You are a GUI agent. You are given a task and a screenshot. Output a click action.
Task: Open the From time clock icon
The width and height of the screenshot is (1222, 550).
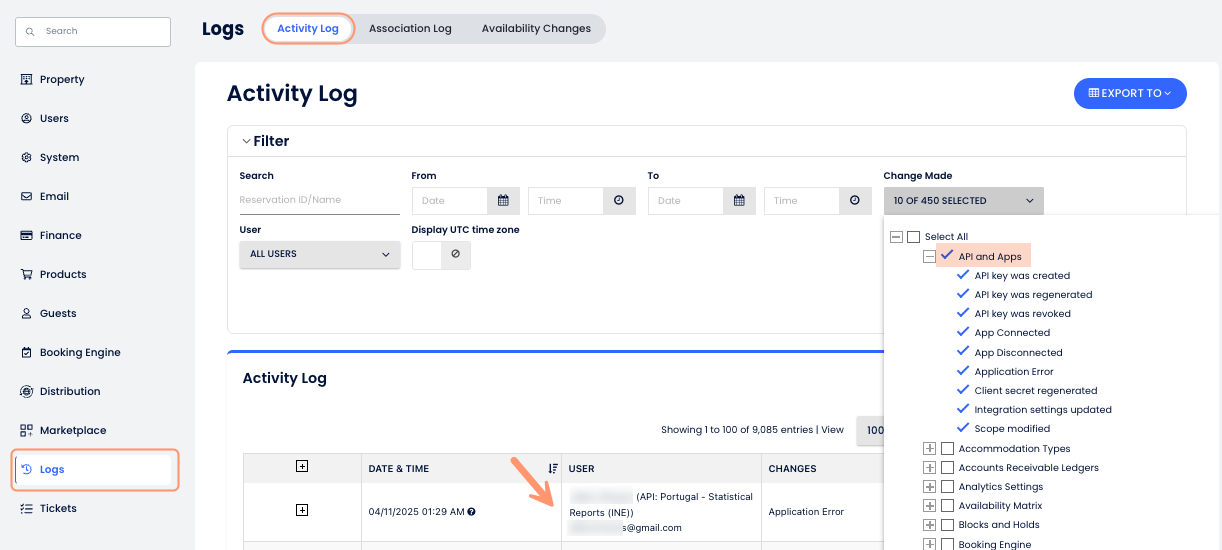619,200
